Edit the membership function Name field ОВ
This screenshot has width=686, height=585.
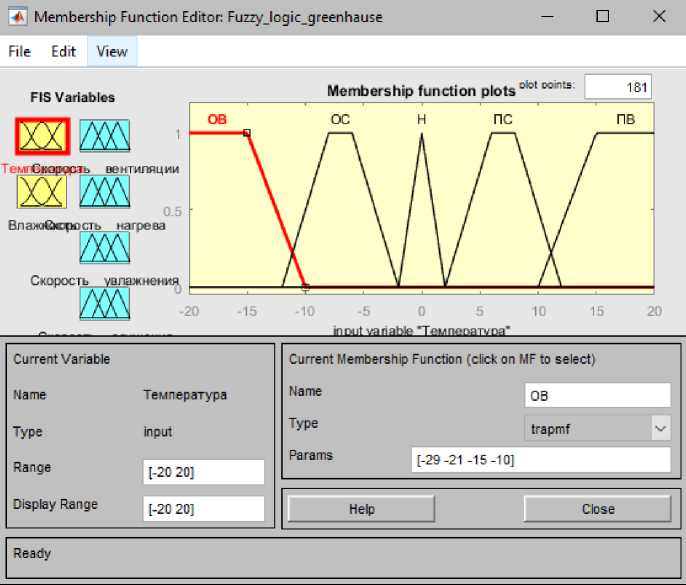[x=598, y=396]
